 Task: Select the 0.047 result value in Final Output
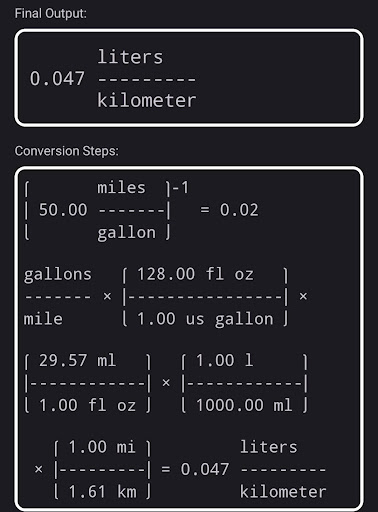tap(57, 79)
